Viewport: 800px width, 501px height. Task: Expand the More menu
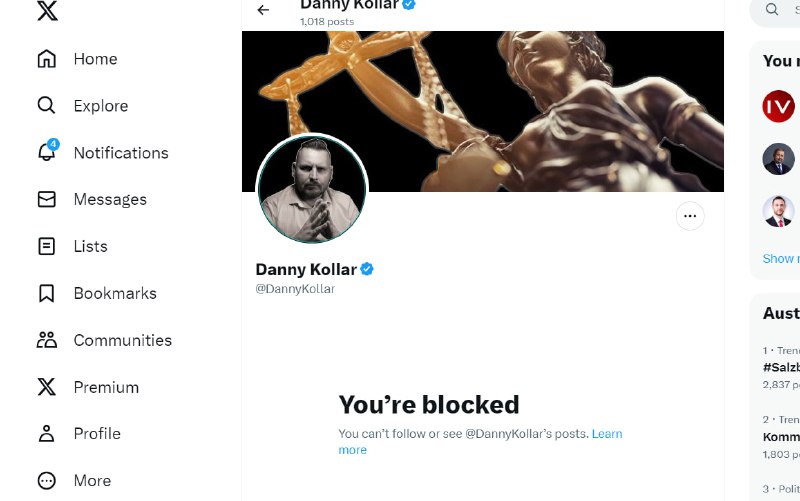coord(47,481)
